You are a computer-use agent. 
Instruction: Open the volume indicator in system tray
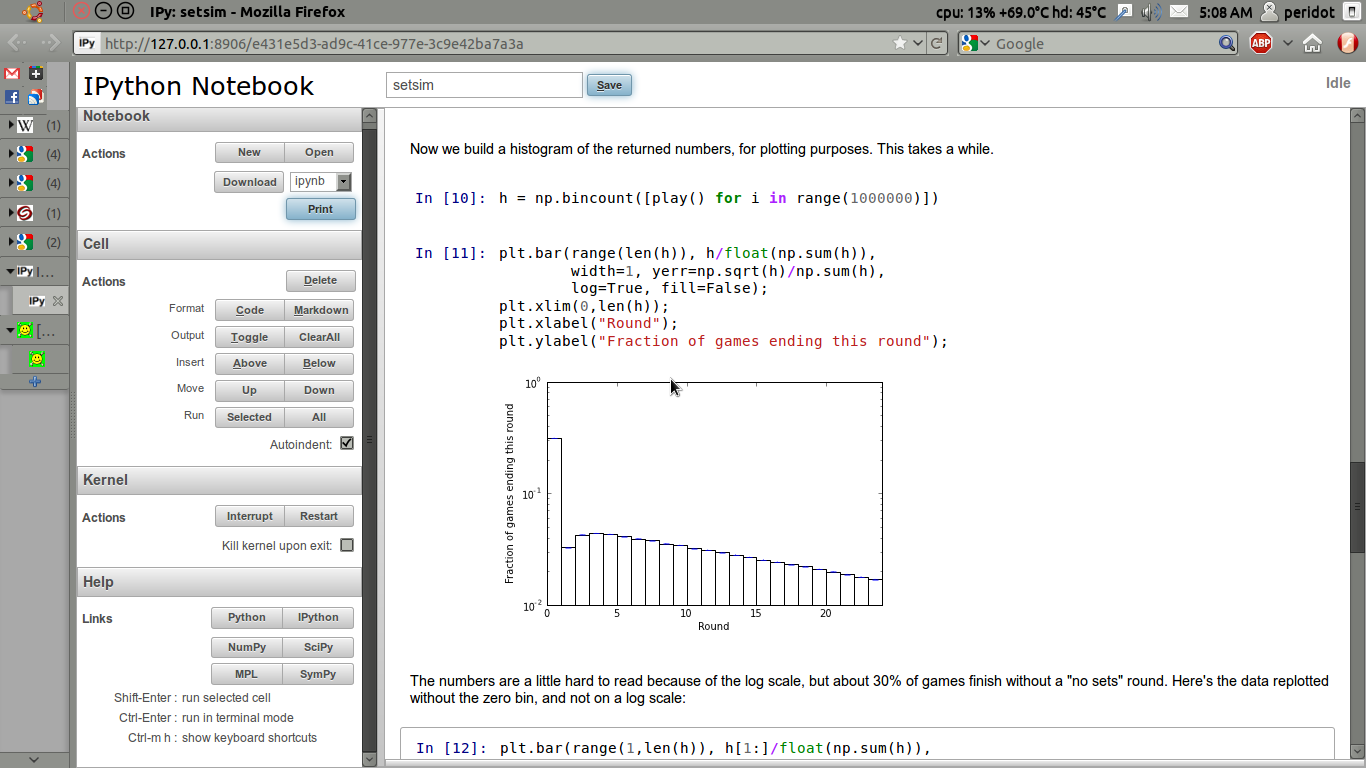[1151, 12]
